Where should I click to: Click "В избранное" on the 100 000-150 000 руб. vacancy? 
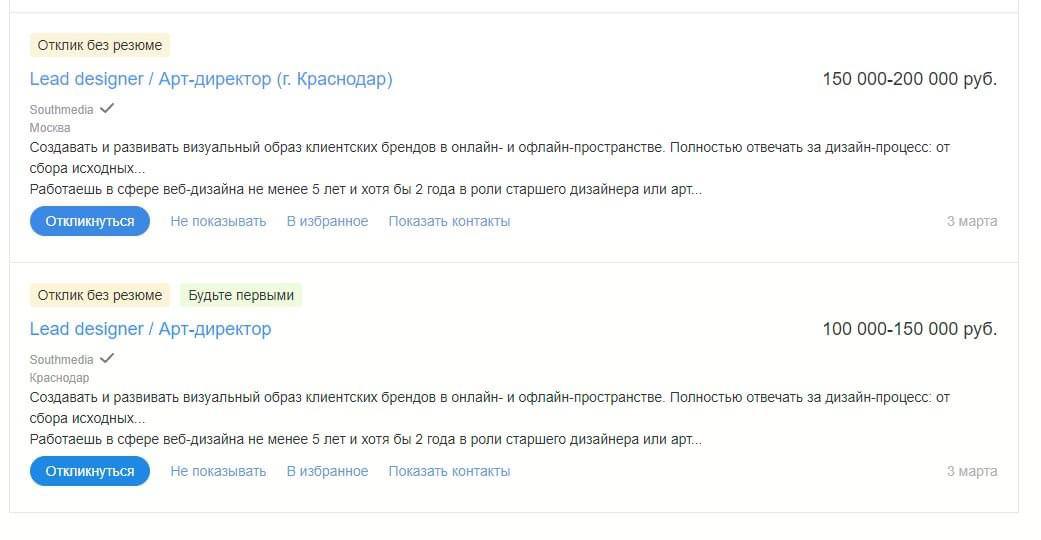point(327,471)
